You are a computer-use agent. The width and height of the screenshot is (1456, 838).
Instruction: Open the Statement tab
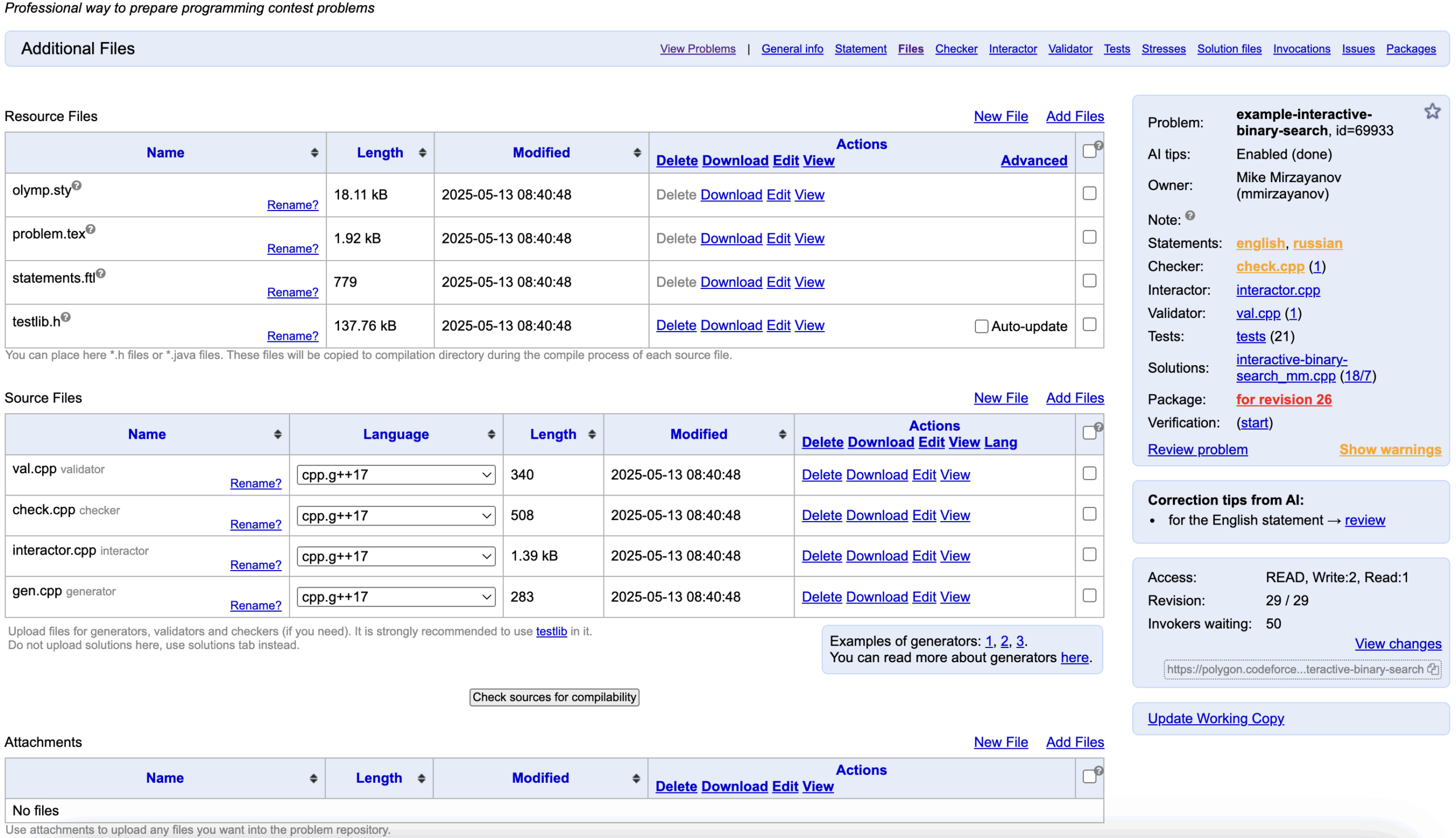tap(860, 49)
